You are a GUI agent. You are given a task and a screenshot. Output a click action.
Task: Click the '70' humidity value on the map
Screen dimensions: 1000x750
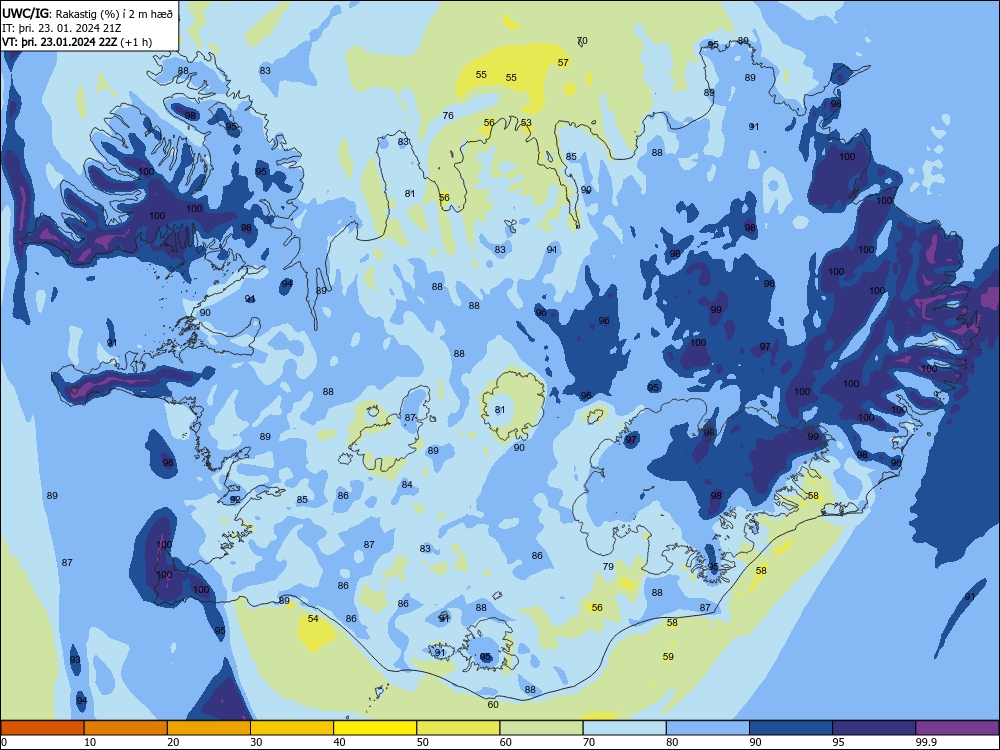click(582, 41)
